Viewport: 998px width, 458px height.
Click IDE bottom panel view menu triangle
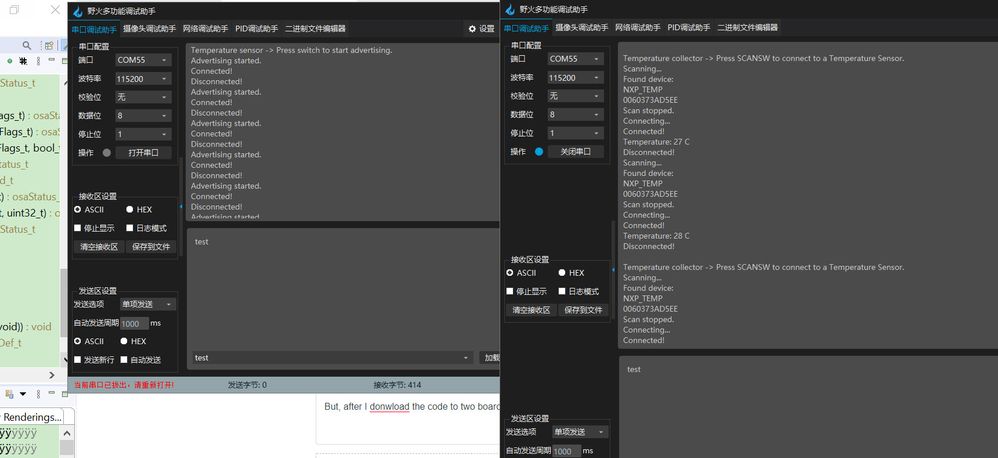tap(23, 394)
